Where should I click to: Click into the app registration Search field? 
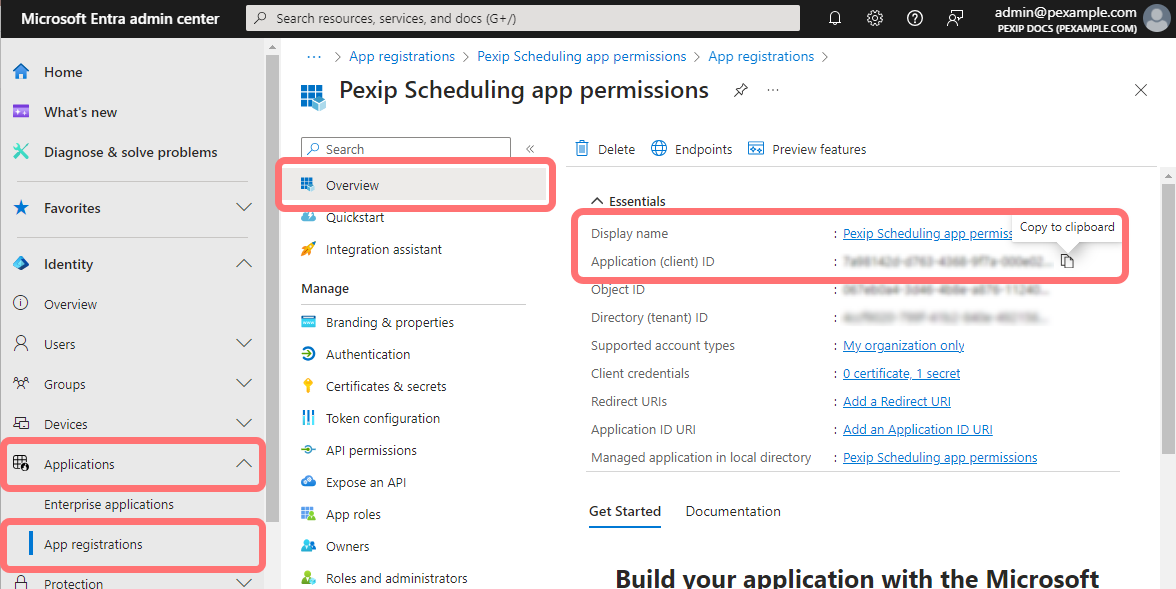(x=405, y=148)
